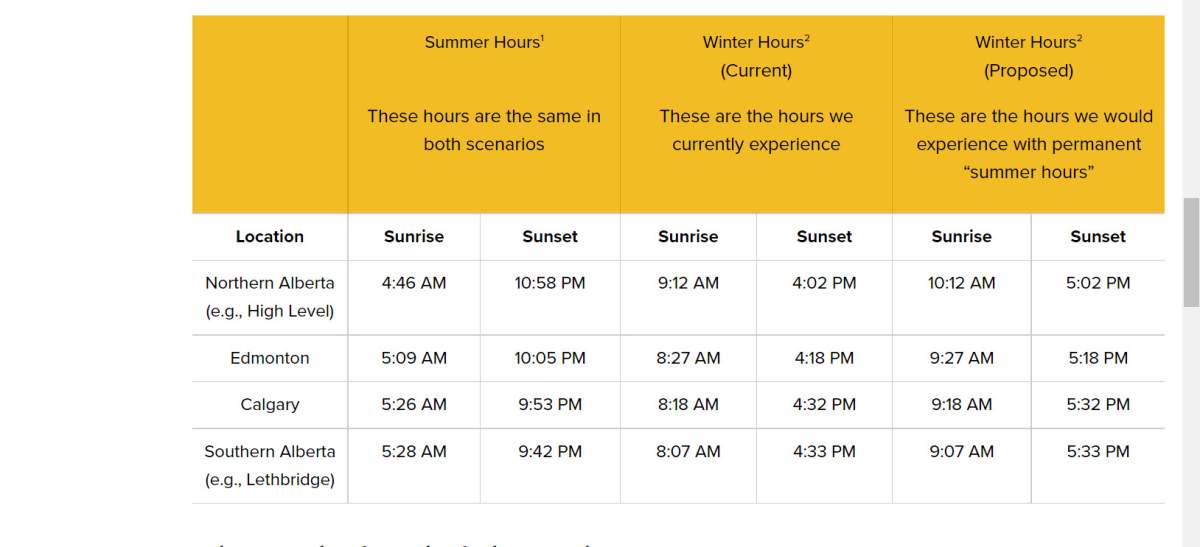Click the 4:33 PM Lethbridge sunset cell
This screenshot has height=547, width=1200.
point(824,452)
